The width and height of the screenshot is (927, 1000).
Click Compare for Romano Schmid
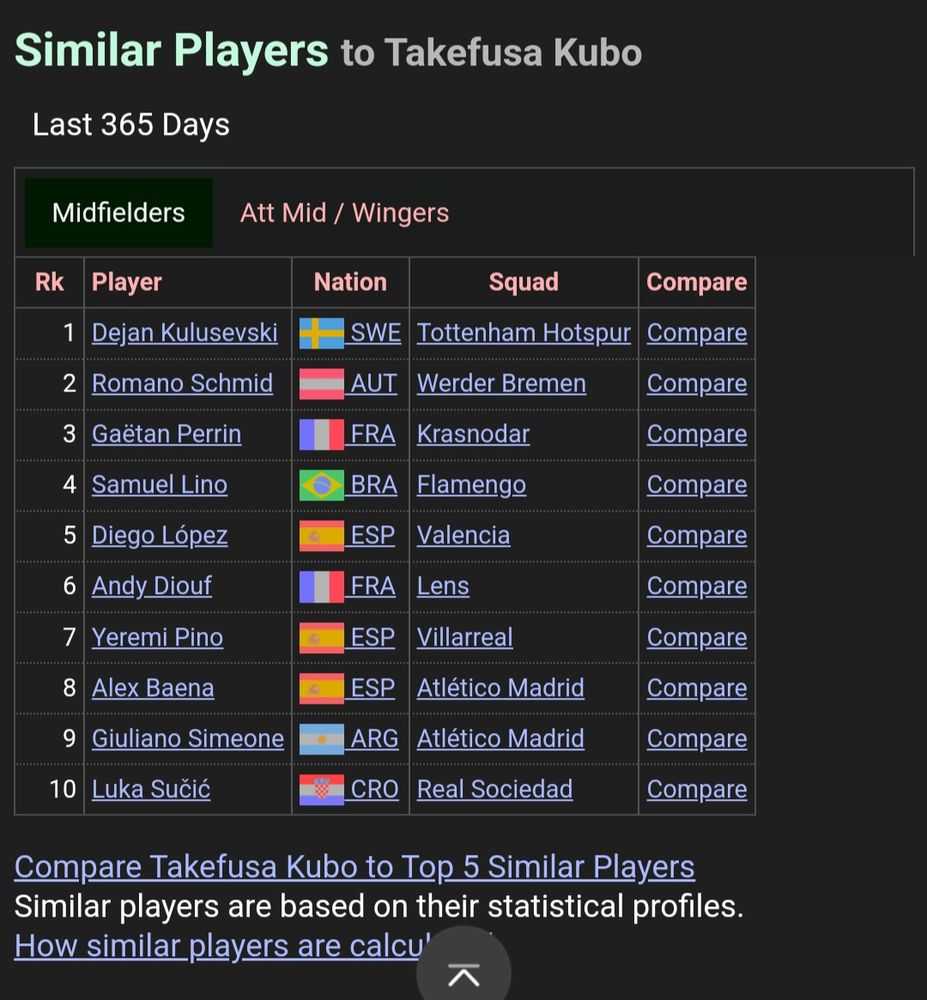point(696,383)
